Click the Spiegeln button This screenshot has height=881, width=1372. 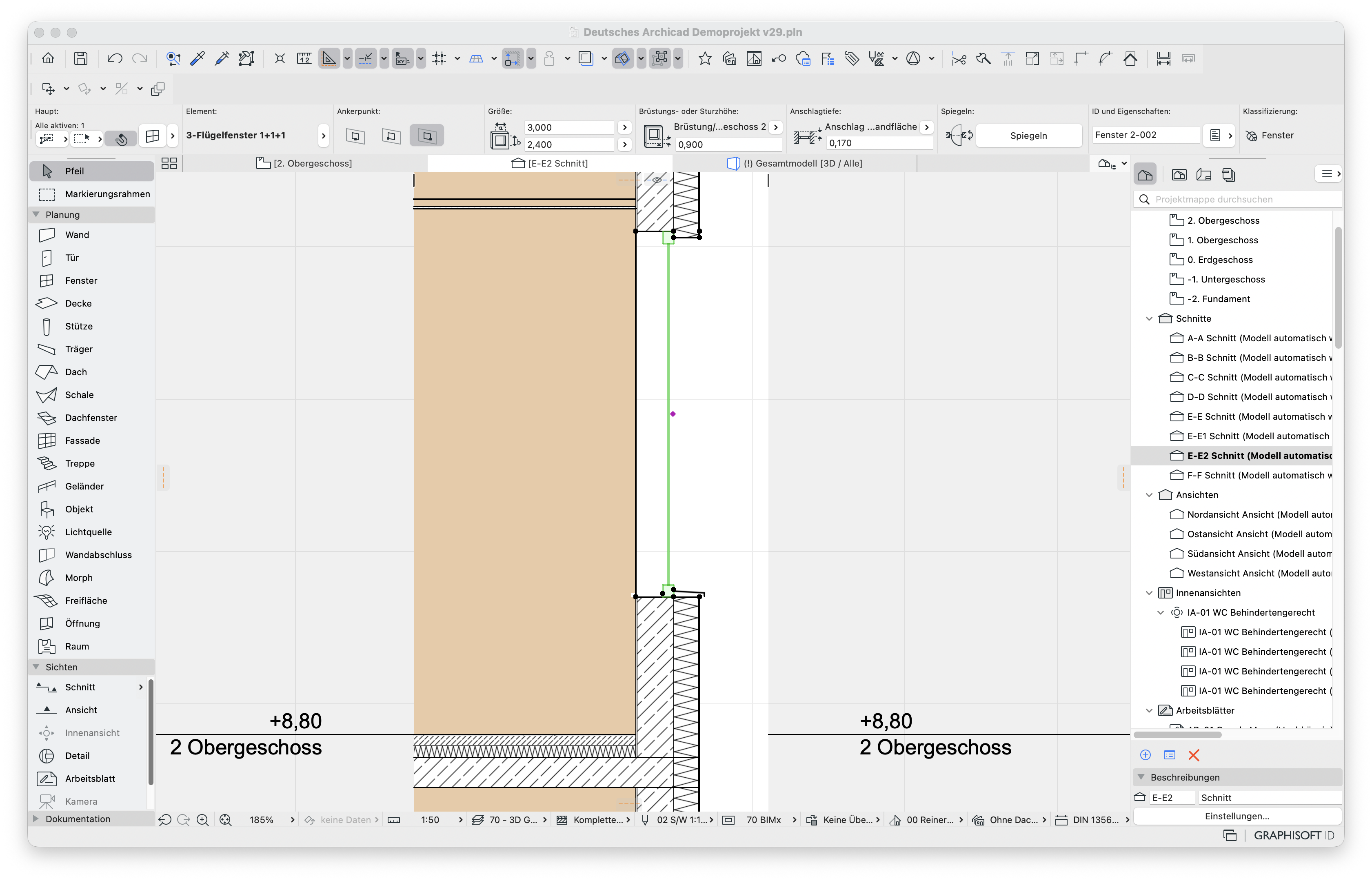click(1028, 136)
